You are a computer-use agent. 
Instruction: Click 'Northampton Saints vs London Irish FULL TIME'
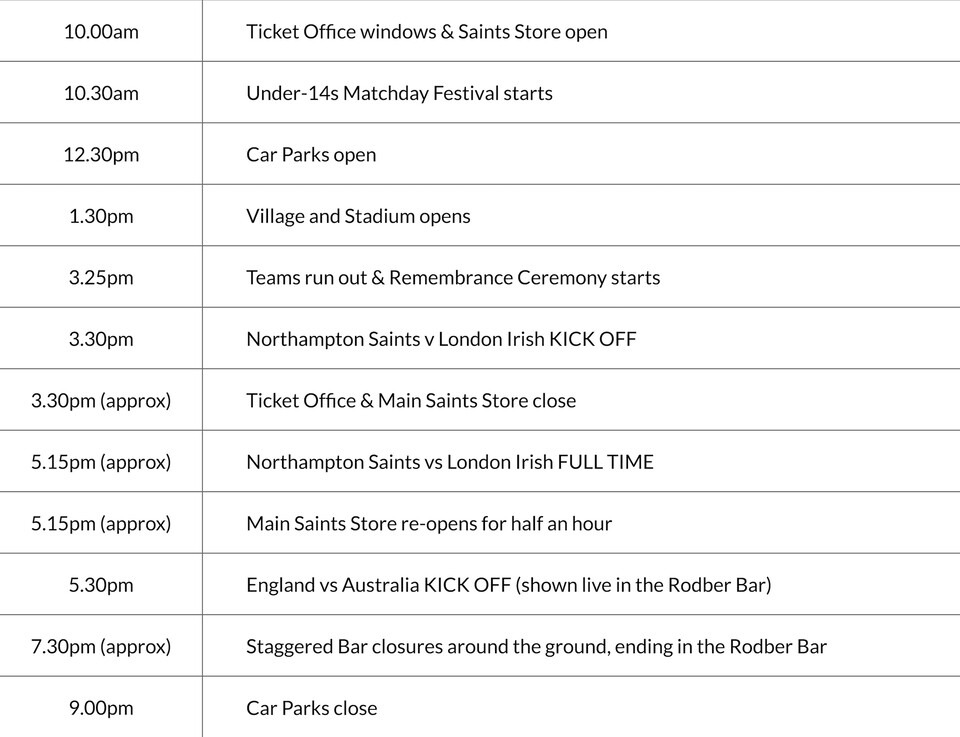coord(450,462)
